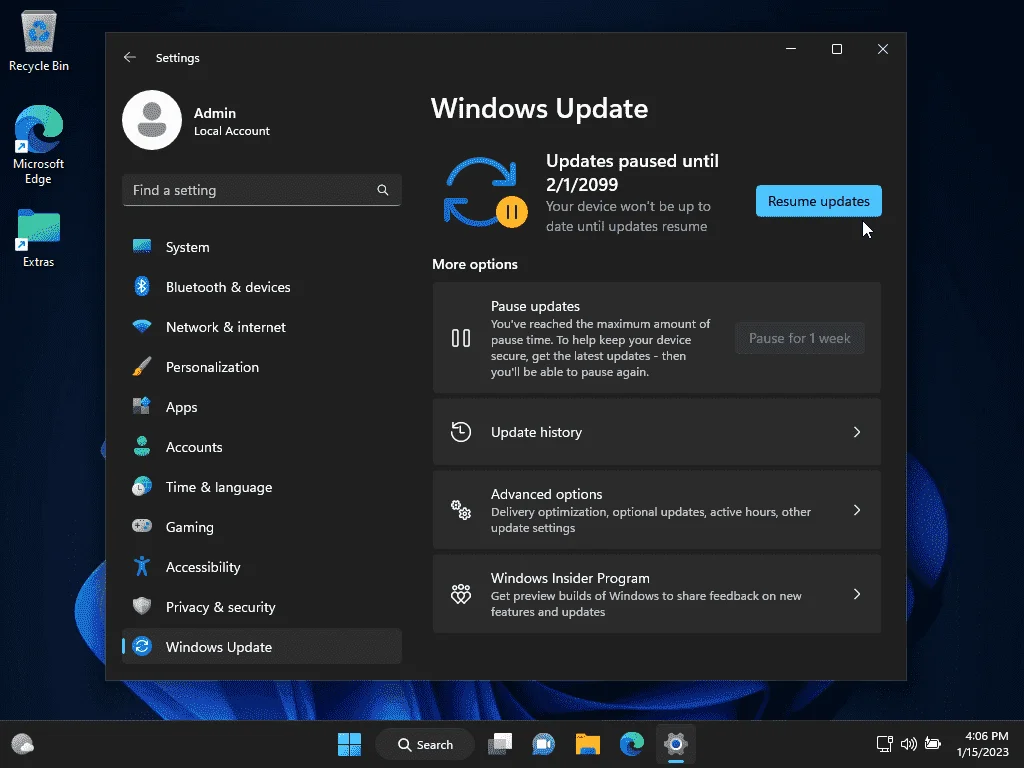Click the Update history clock icon
1024x768 pixels.
pyautogui.click(x=461, y=432)
